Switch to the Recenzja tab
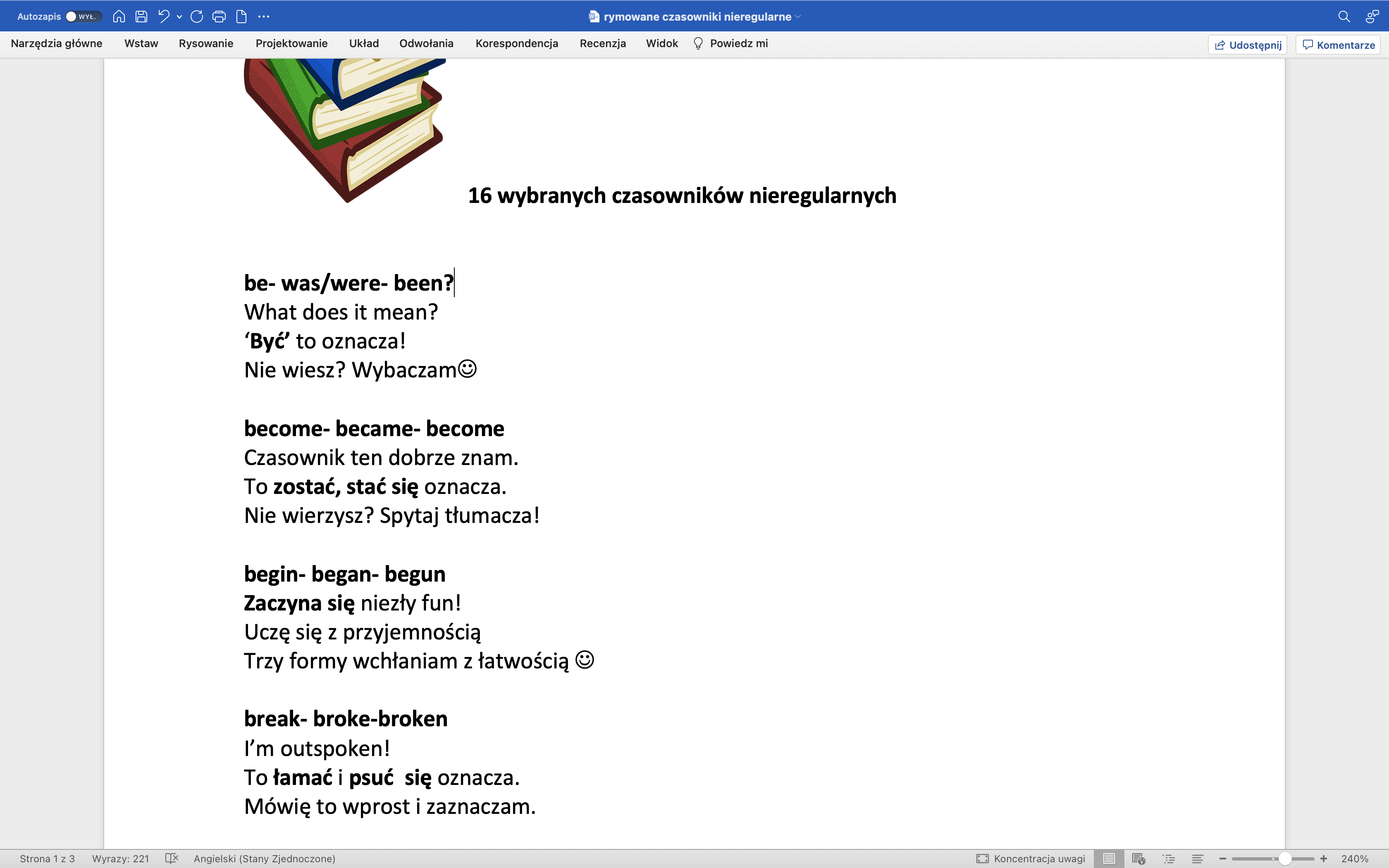The width and height of the screenshot is (1389, 868). [602, 44]
